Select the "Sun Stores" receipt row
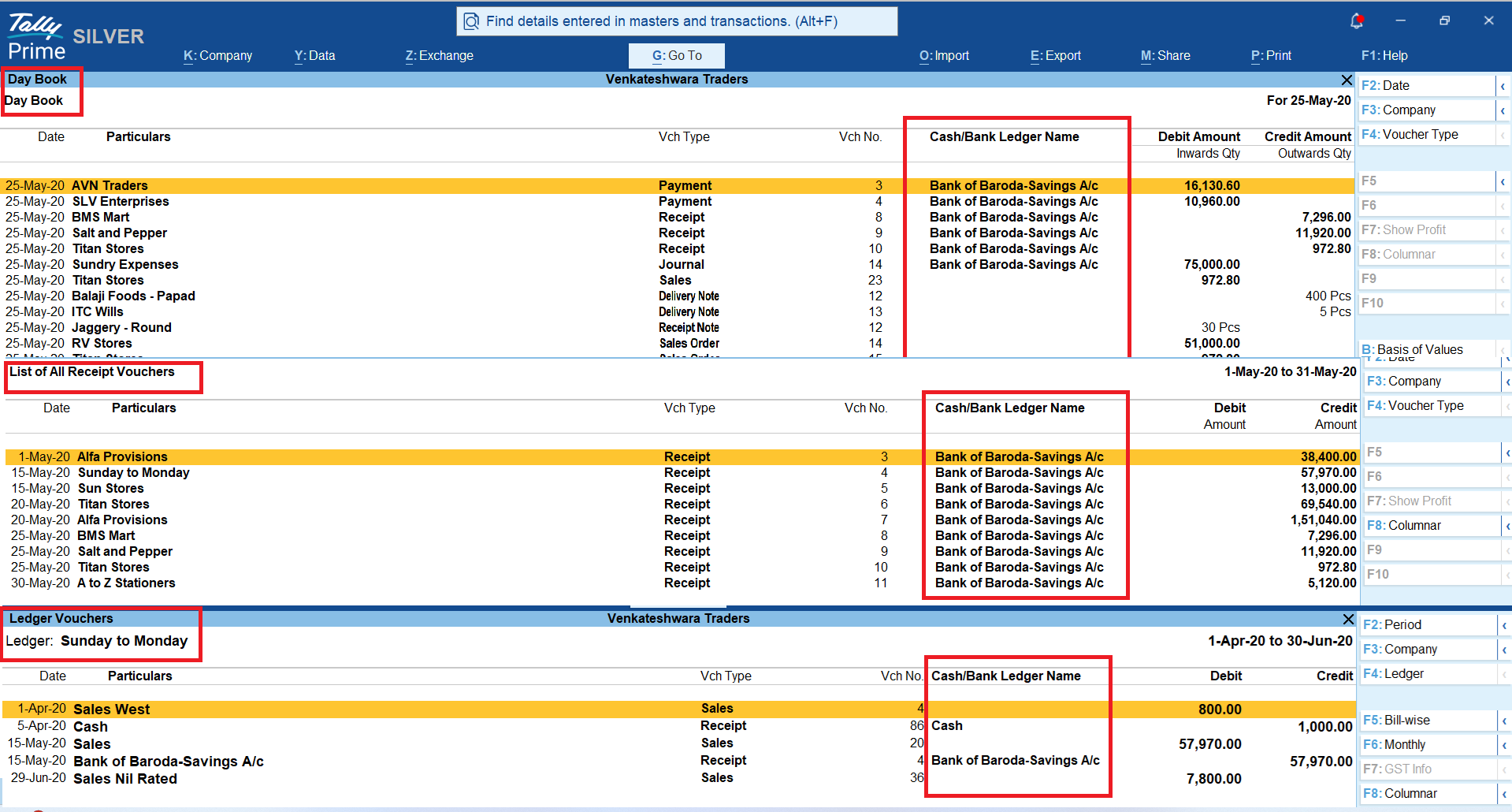The image size is (1512, 812). click(682, 489)
